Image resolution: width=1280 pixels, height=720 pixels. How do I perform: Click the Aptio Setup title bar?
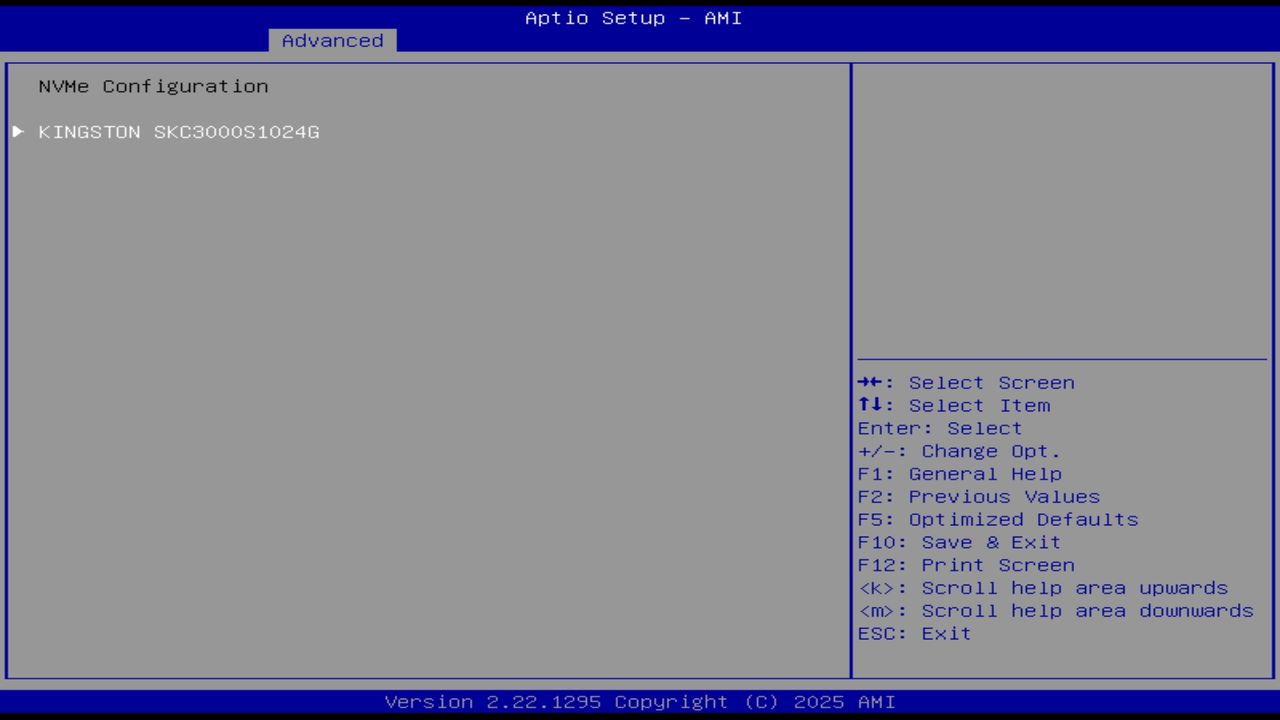tap(633, 17)
